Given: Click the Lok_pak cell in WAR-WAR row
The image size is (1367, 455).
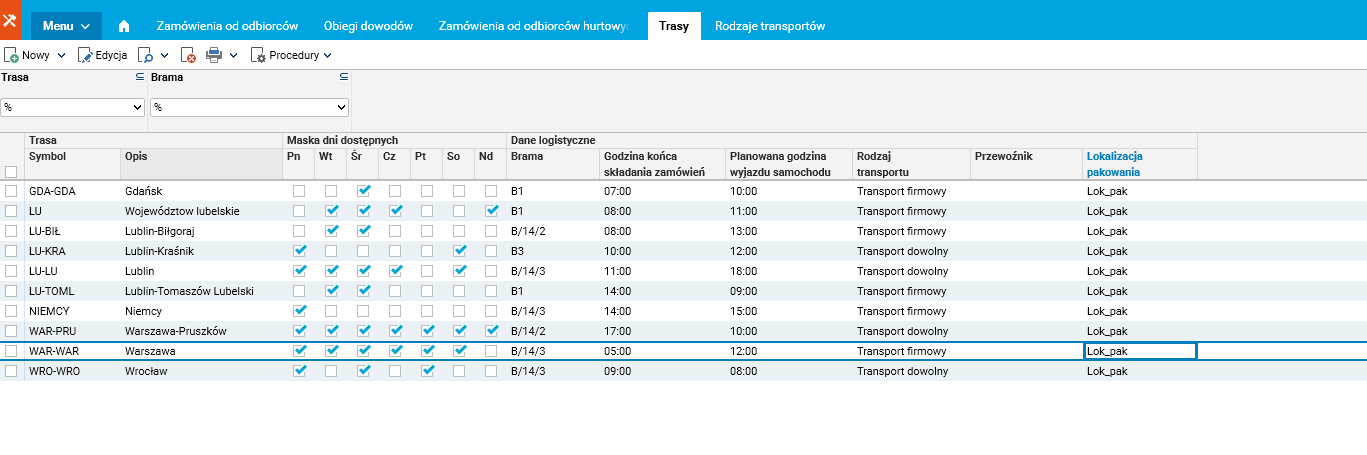Looking at the screenshot, I should tap(1140, 351).
